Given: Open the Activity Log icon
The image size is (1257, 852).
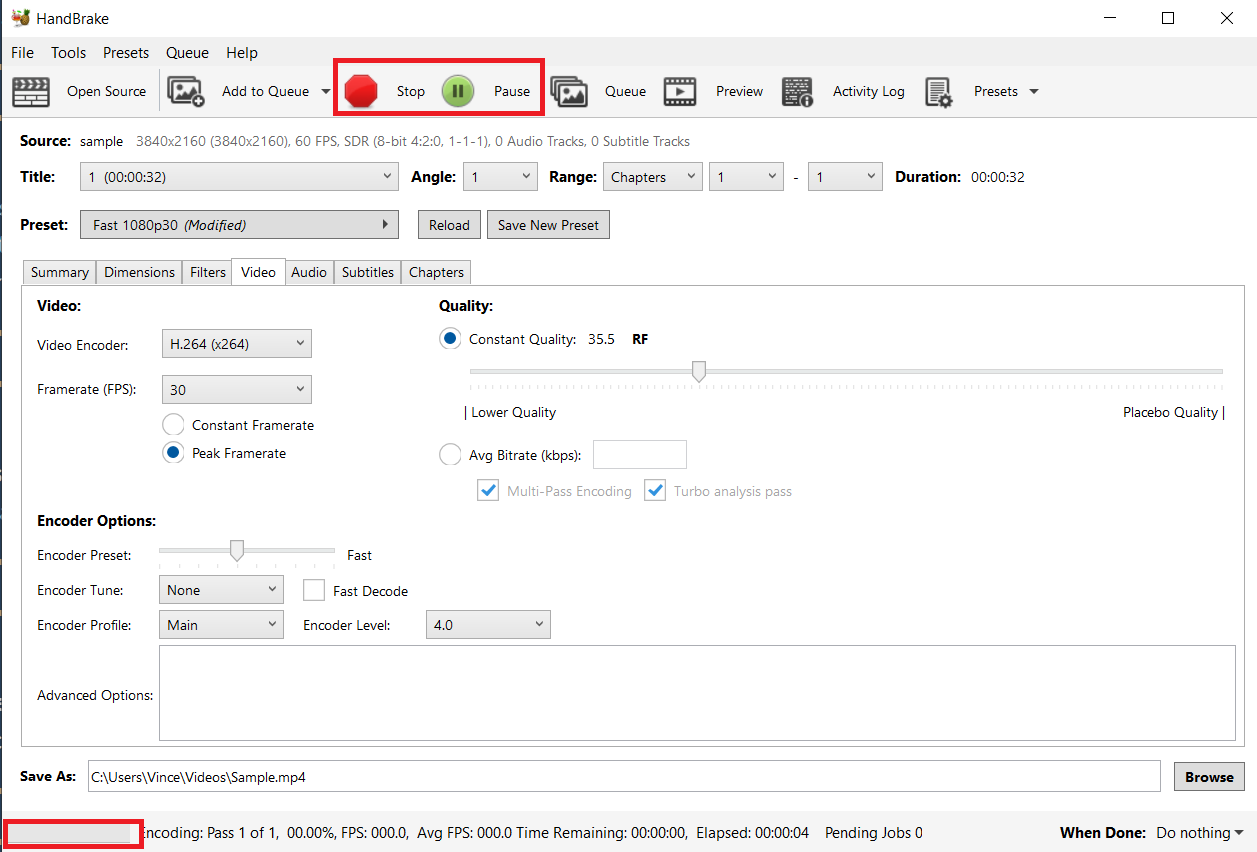Looking at the screenshot, I should [x=797, y=91].
